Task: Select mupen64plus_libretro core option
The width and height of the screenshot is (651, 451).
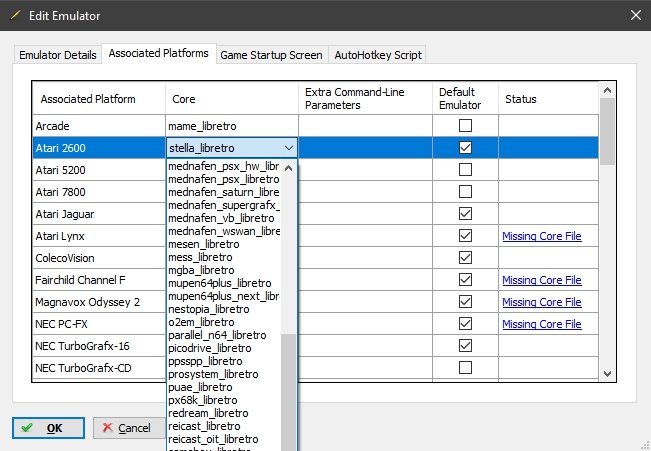Action: tap(224, 283)
